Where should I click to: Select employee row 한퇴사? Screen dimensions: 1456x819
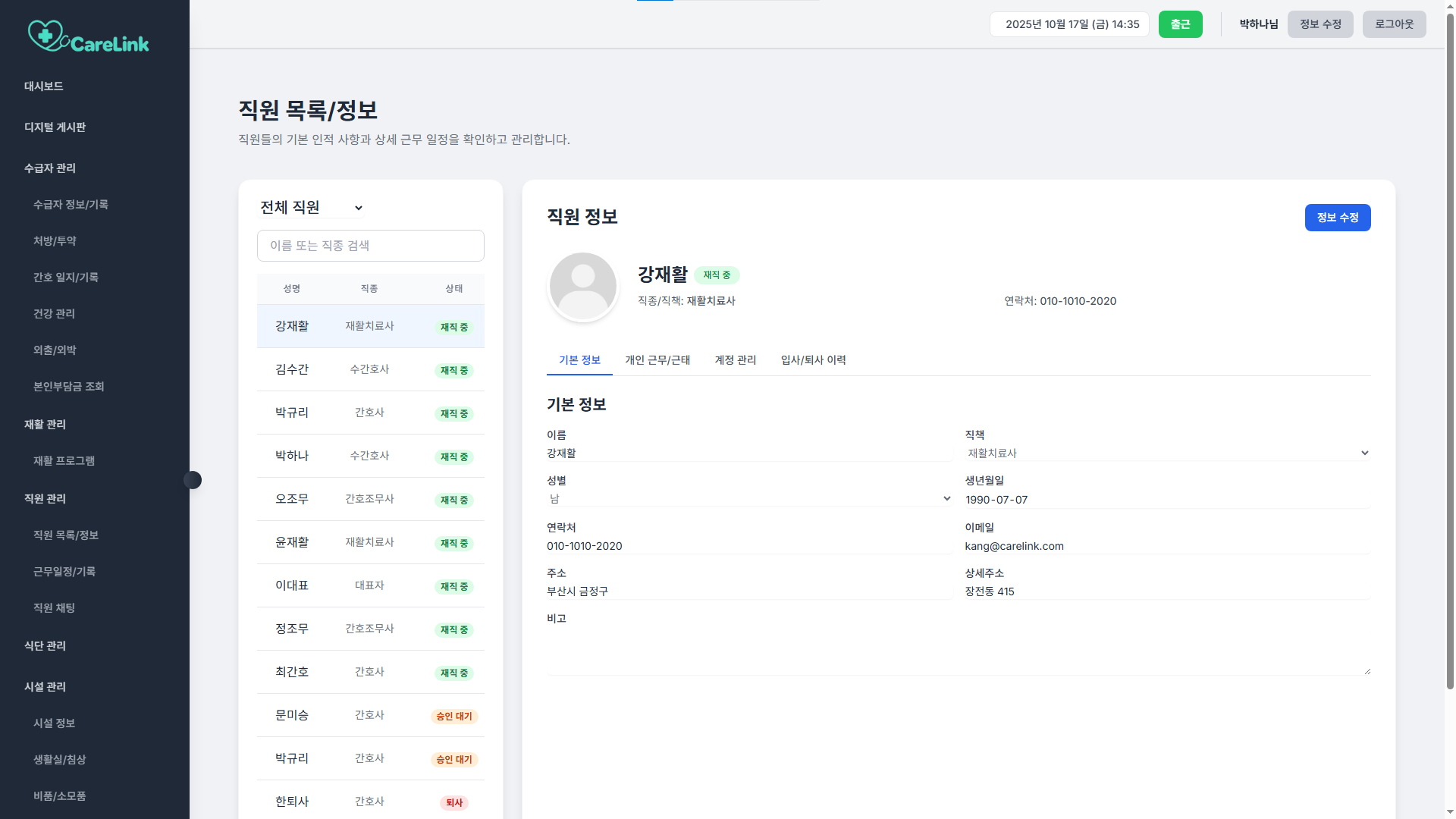click(370, 800)
